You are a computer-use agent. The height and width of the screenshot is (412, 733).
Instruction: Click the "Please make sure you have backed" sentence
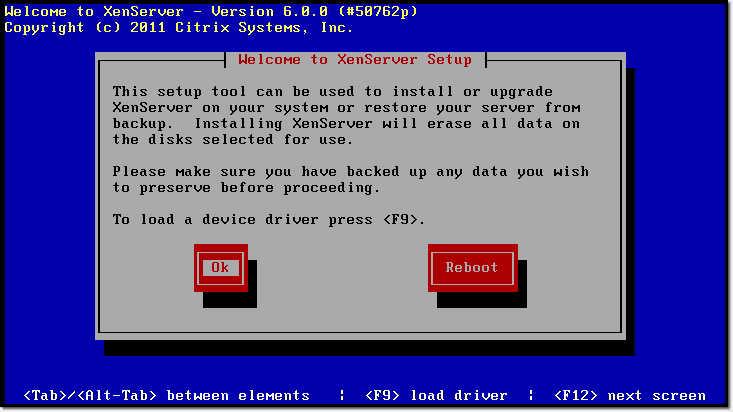(256, 172)
